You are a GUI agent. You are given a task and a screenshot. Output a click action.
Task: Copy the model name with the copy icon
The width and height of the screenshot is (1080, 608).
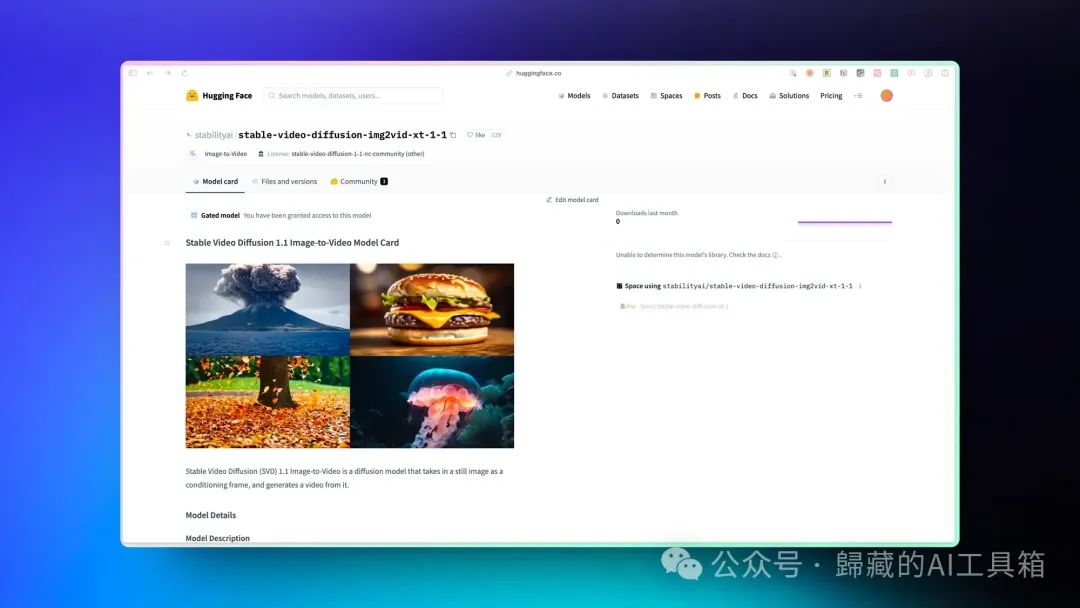(453, 135)
